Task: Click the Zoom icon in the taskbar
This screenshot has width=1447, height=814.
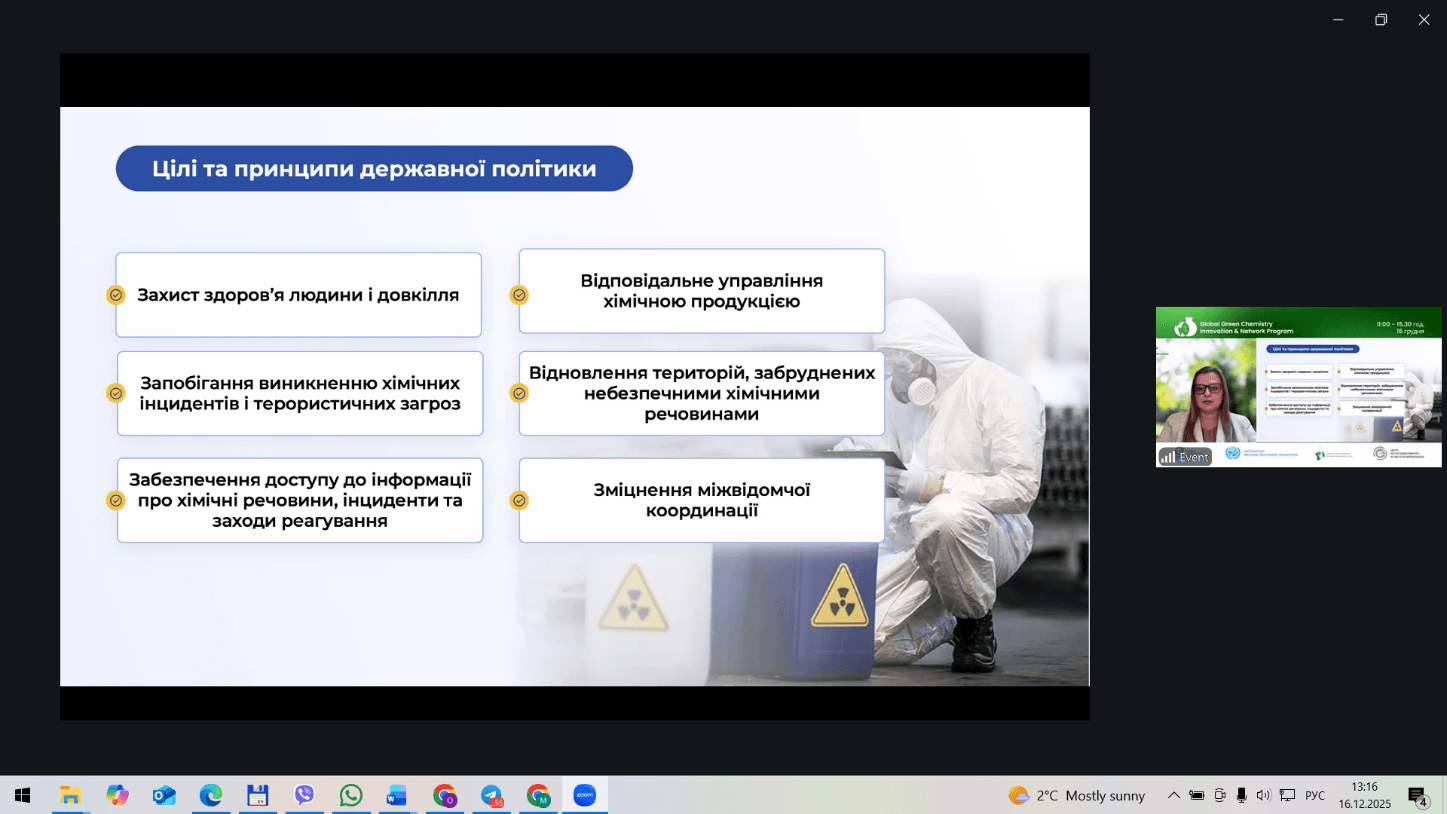Action: 584,796
